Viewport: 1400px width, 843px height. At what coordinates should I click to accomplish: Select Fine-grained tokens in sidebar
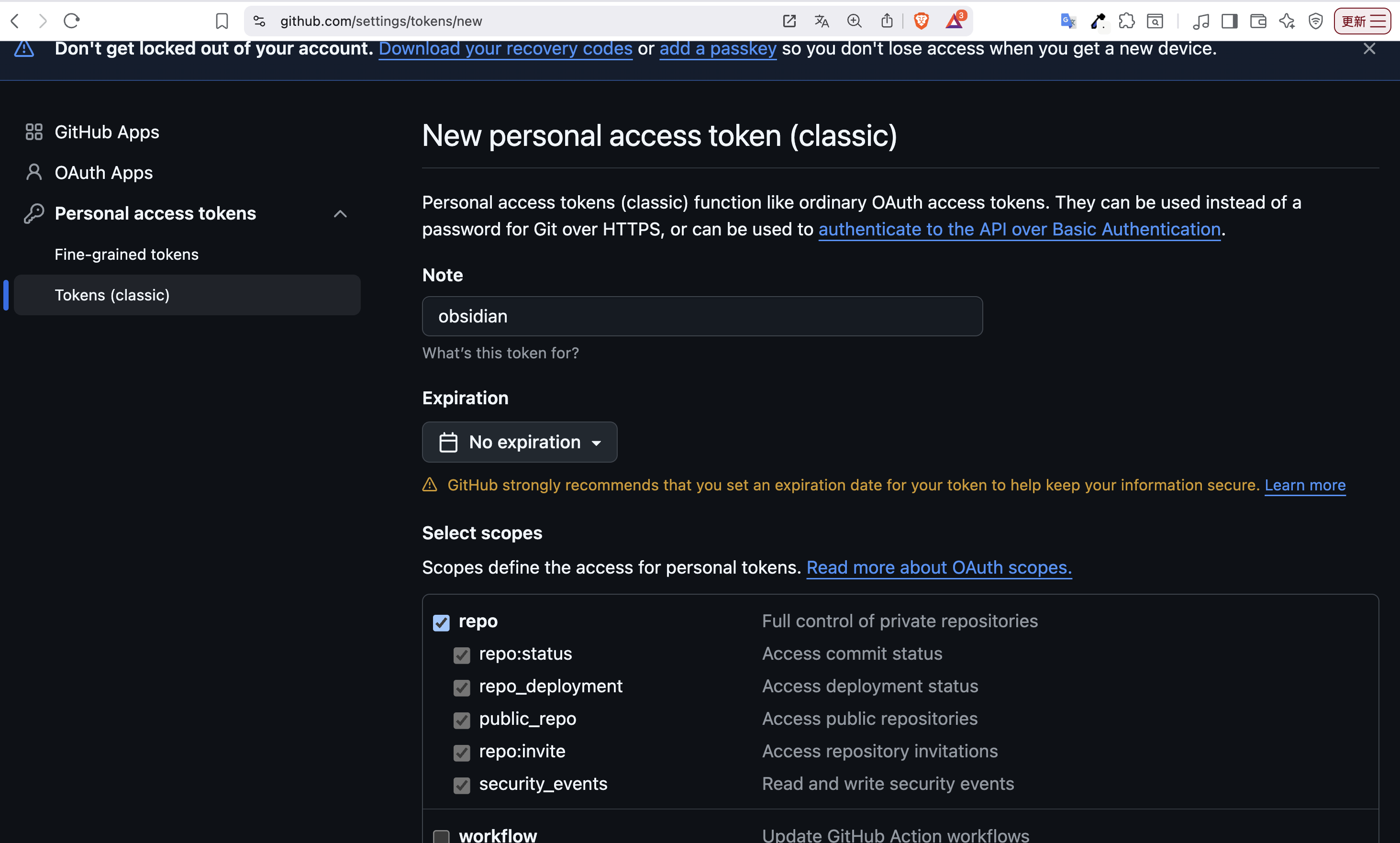pyautogui.click(x=127, y=255)
